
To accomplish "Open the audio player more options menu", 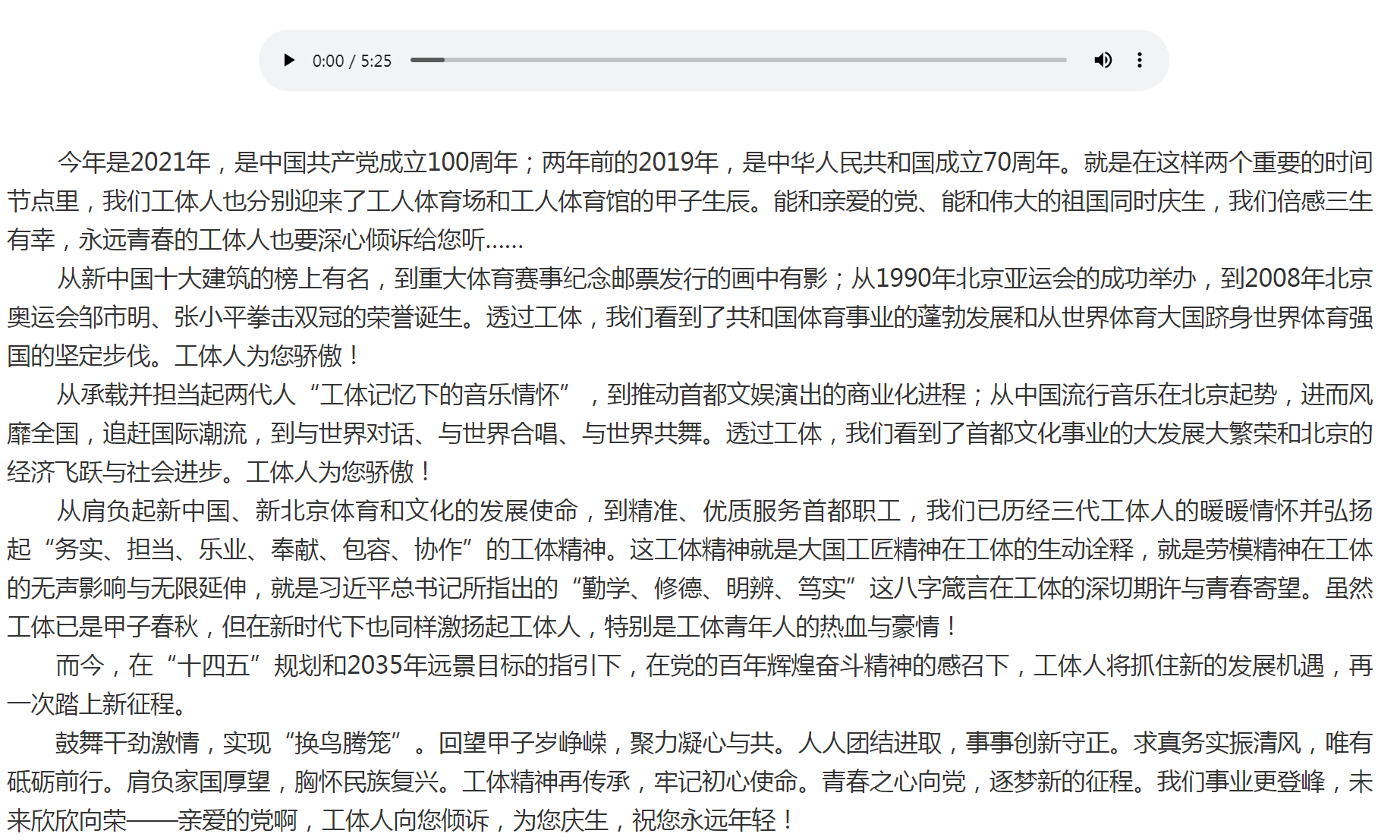I will coord(1139,60).
